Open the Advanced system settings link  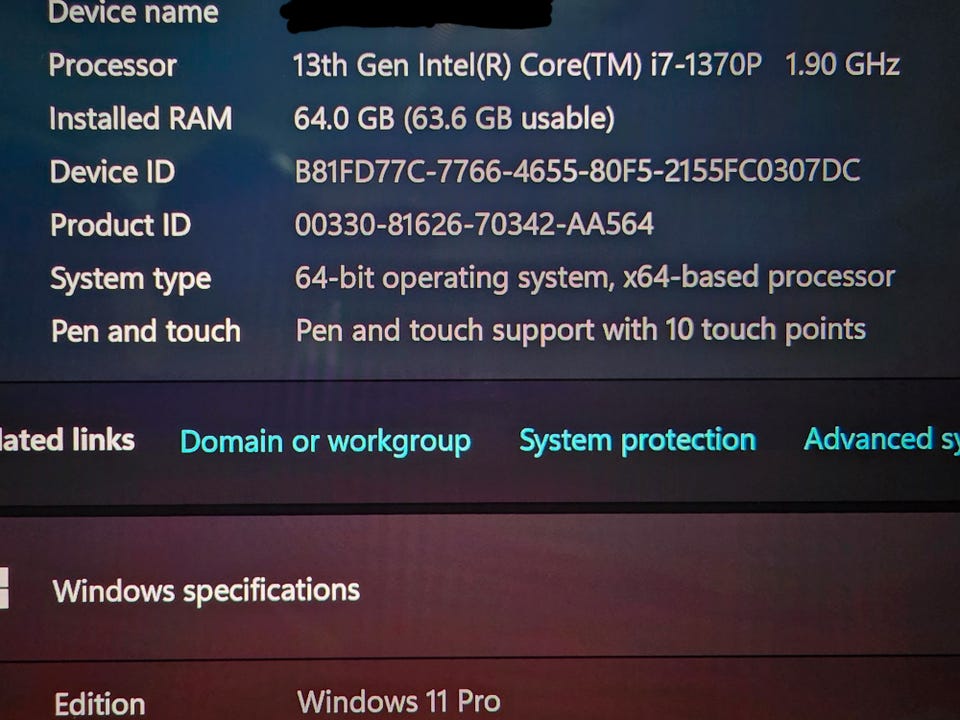(x=882, y=439)
